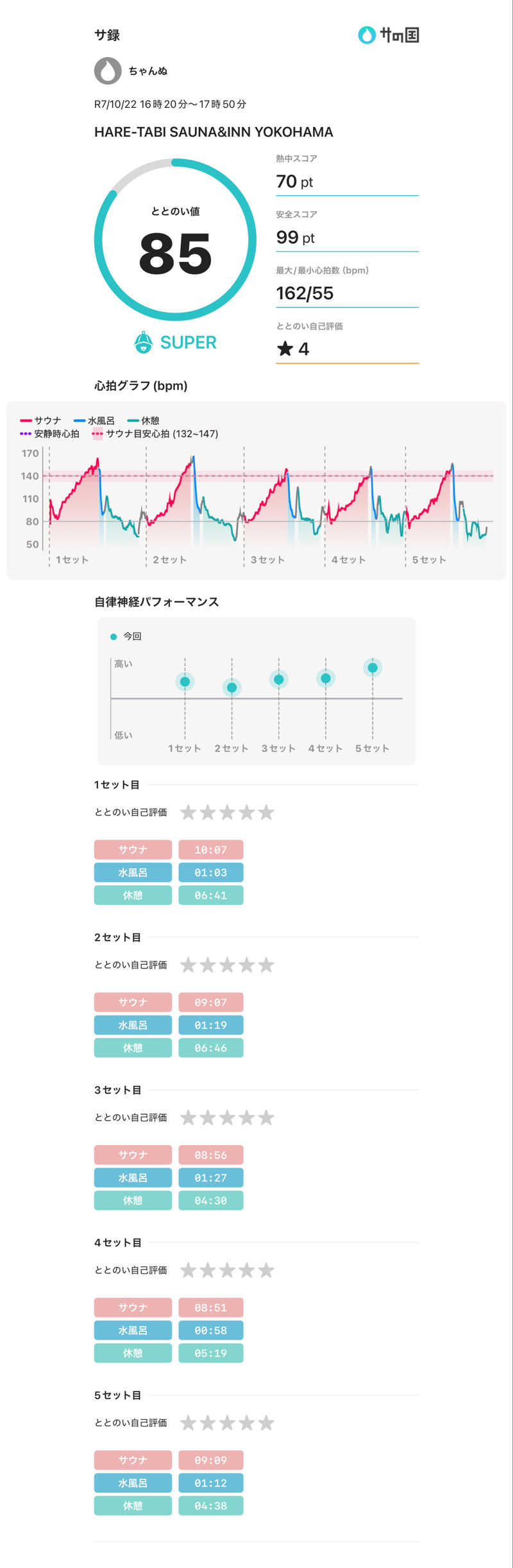Click the サの国 water drop logo
The width and height of the screenshot is (513, 1568).
click(x=366, y=35)
